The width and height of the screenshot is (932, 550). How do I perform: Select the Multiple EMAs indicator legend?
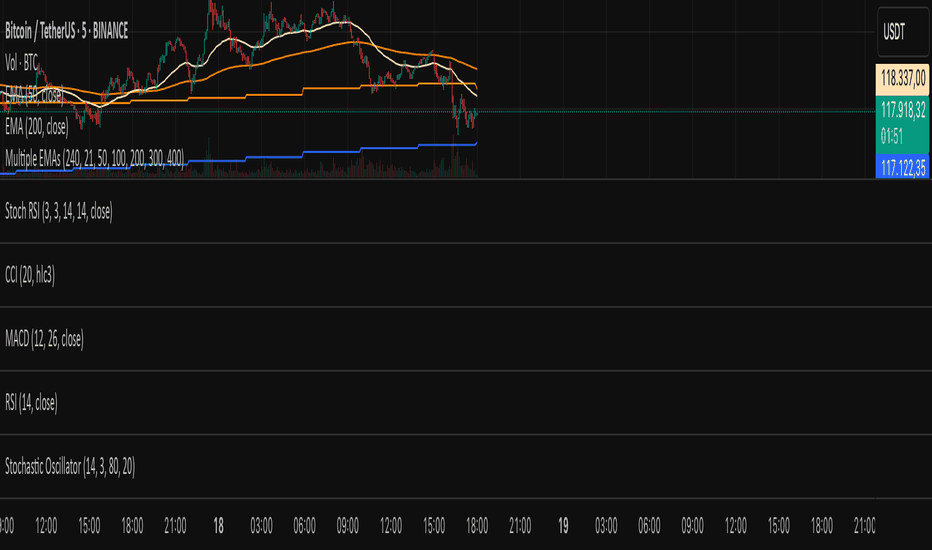(95, 158)
